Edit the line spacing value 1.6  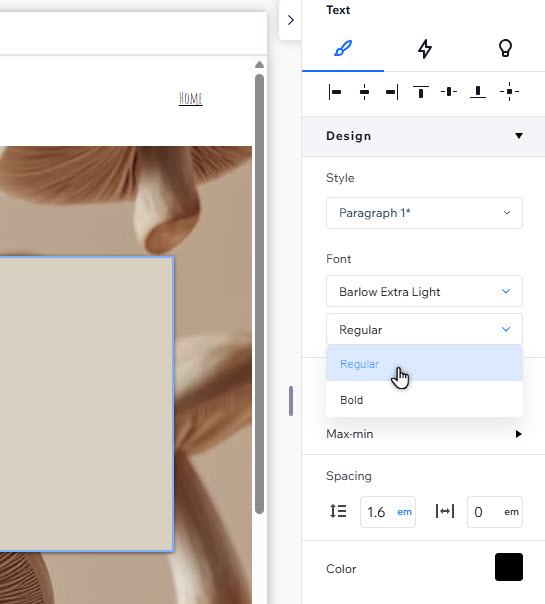pyautogui.click(x=376, y=512)
